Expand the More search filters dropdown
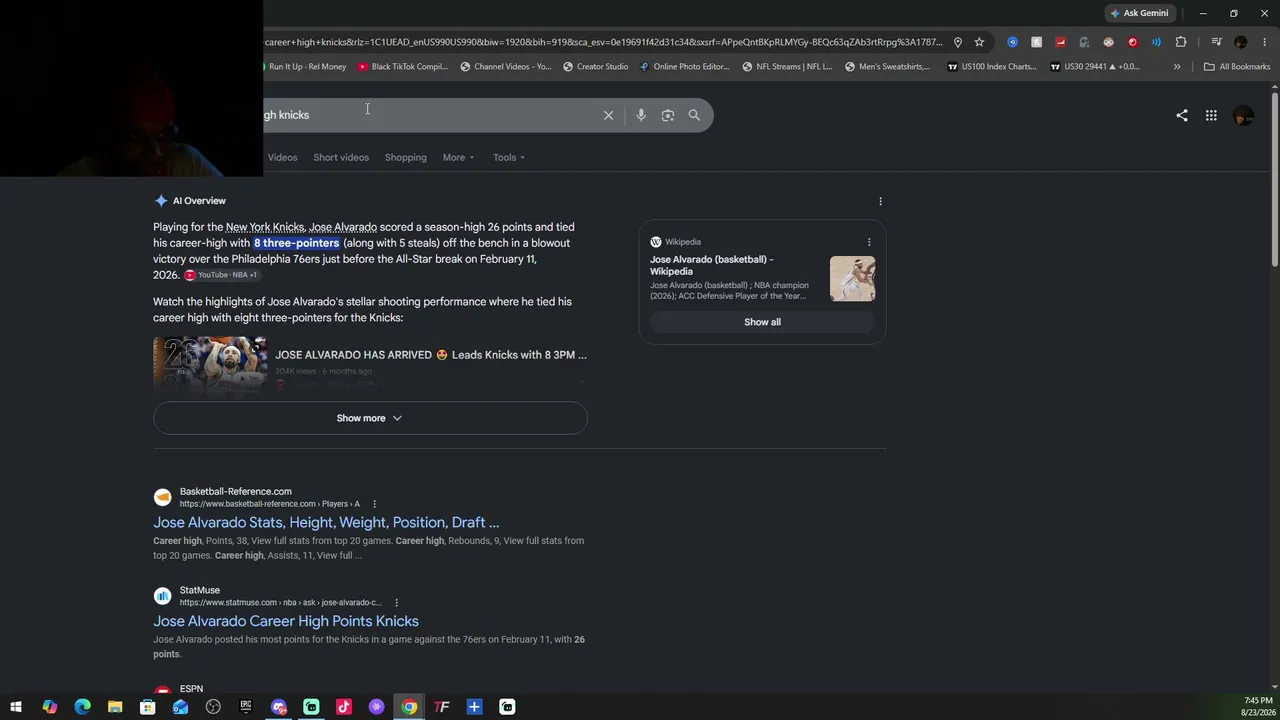 pos(459,157)
